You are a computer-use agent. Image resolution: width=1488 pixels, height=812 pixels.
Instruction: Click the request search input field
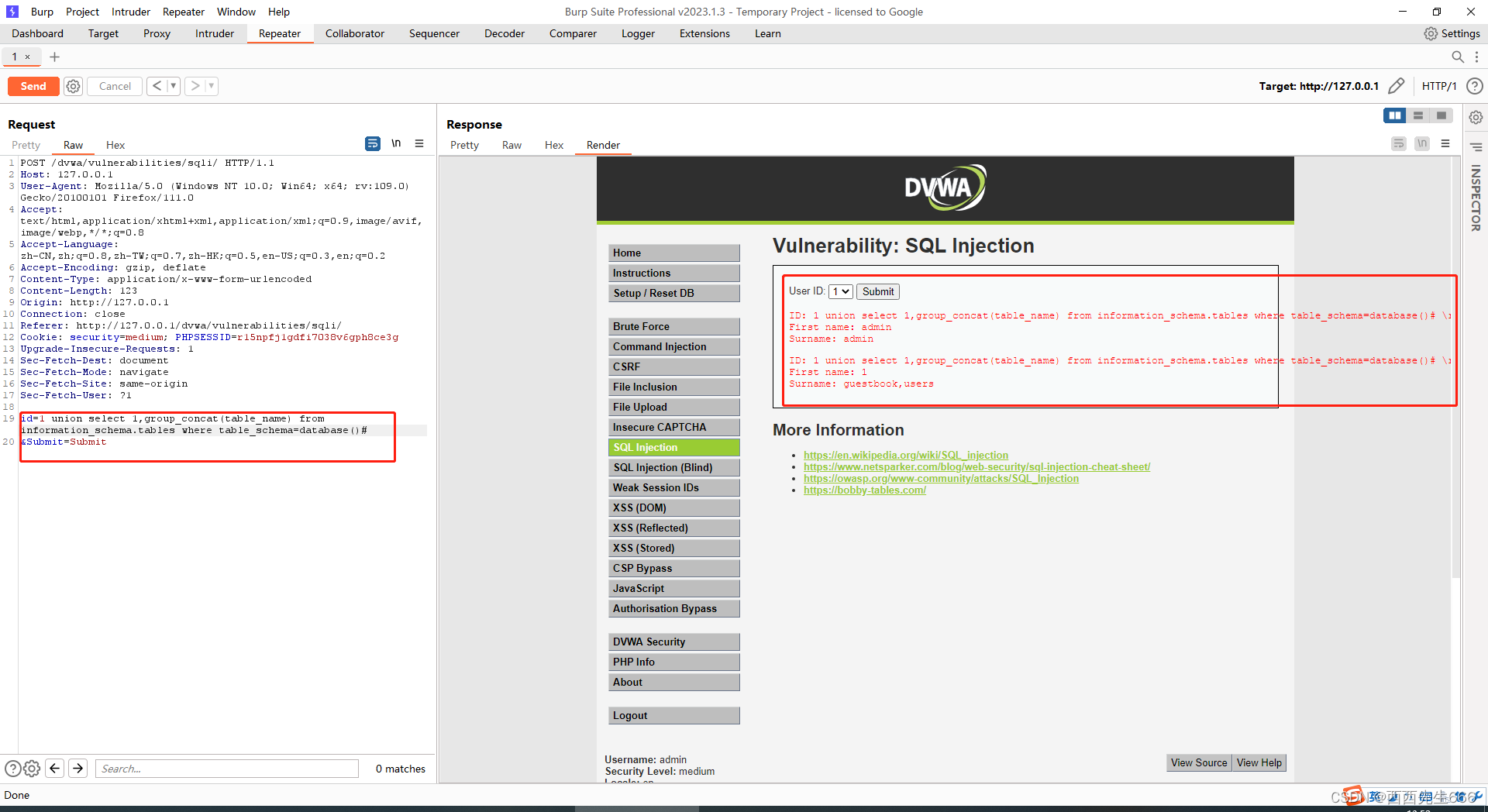coord(227,769)
